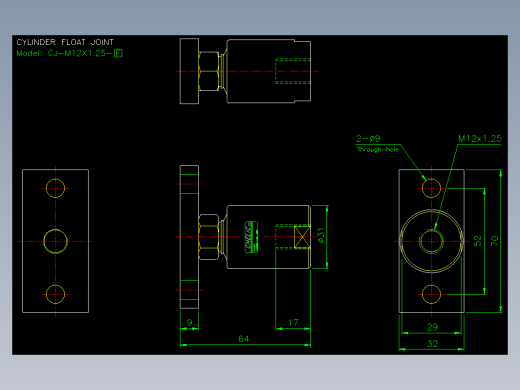Click the "64" overall length dimension
Screen dimensions: 520x390
[244, 339]
